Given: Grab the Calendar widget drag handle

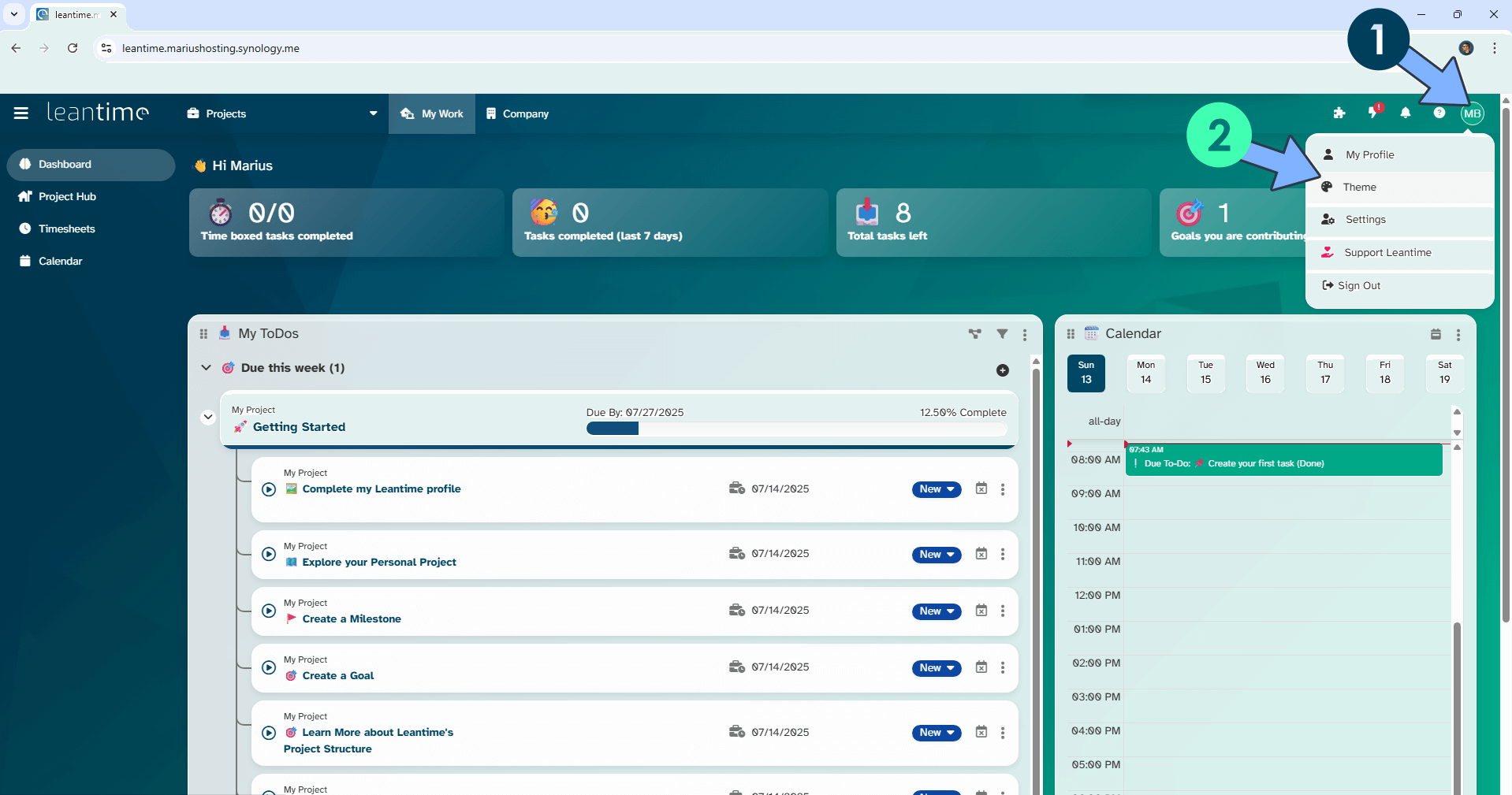Looking at the screenshot, I should [1071, 334].
